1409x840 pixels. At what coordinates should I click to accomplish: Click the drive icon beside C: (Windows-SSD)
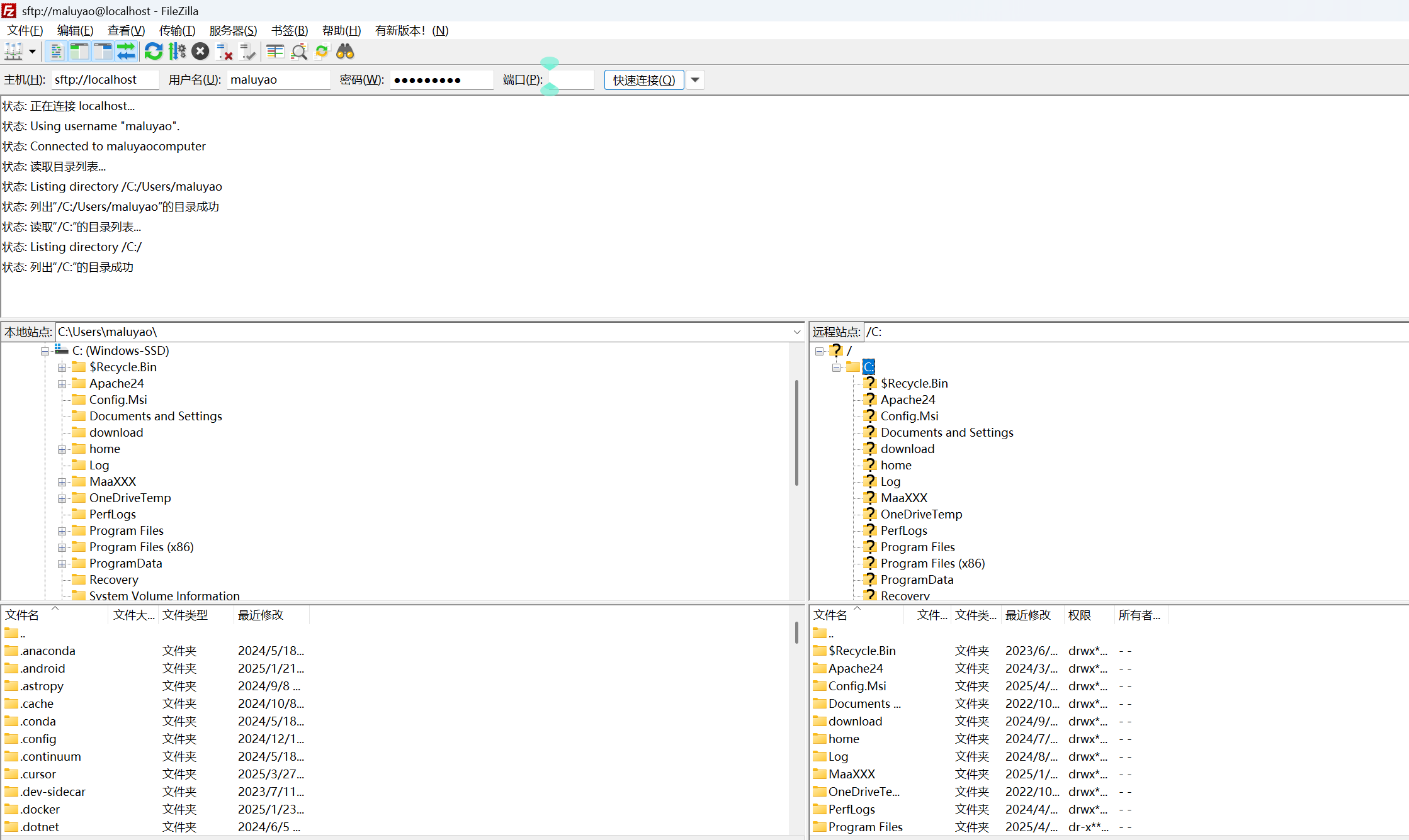point(61,350)
